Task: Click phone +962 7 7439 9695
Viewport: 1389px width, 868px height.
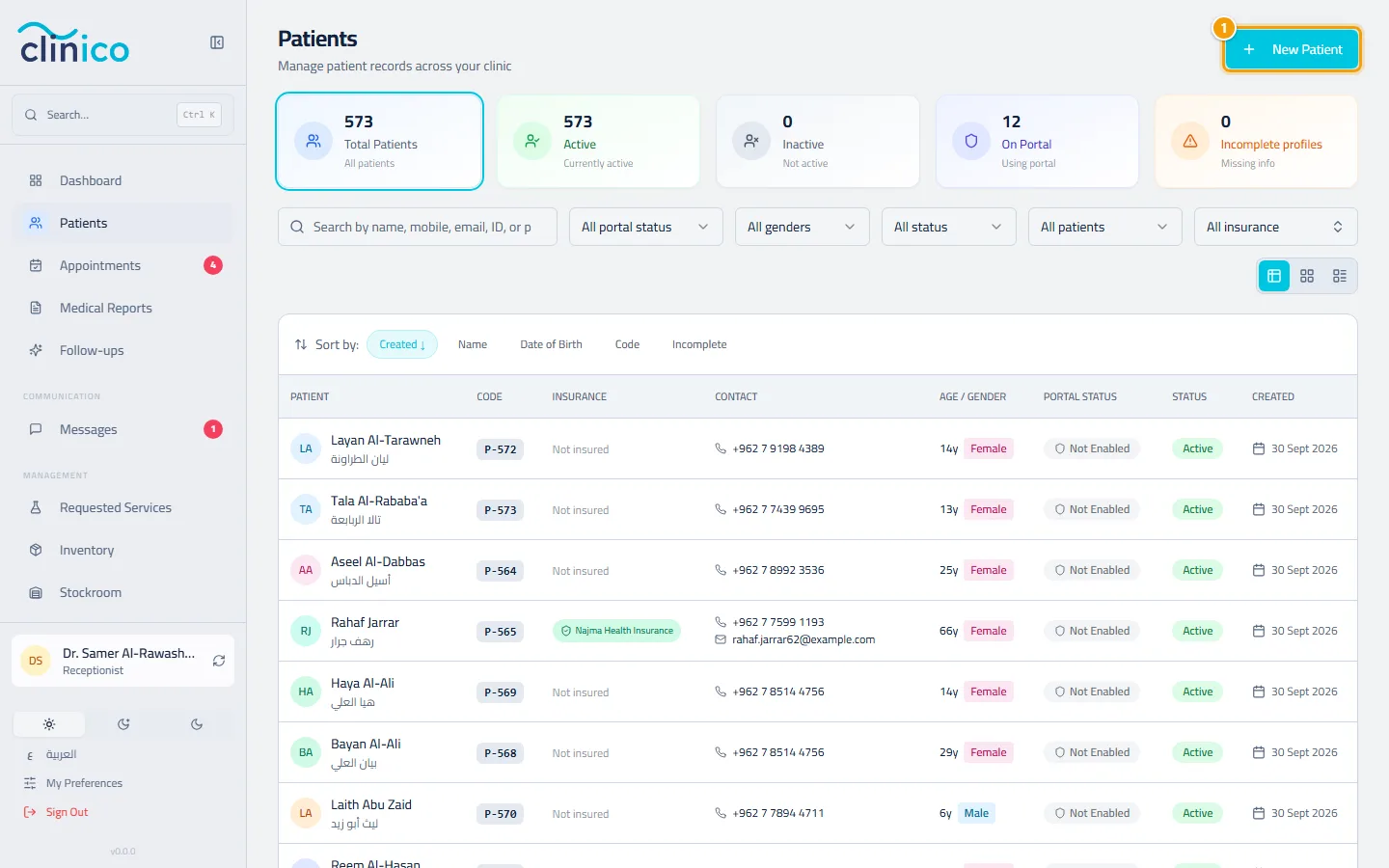Action: 778,509
